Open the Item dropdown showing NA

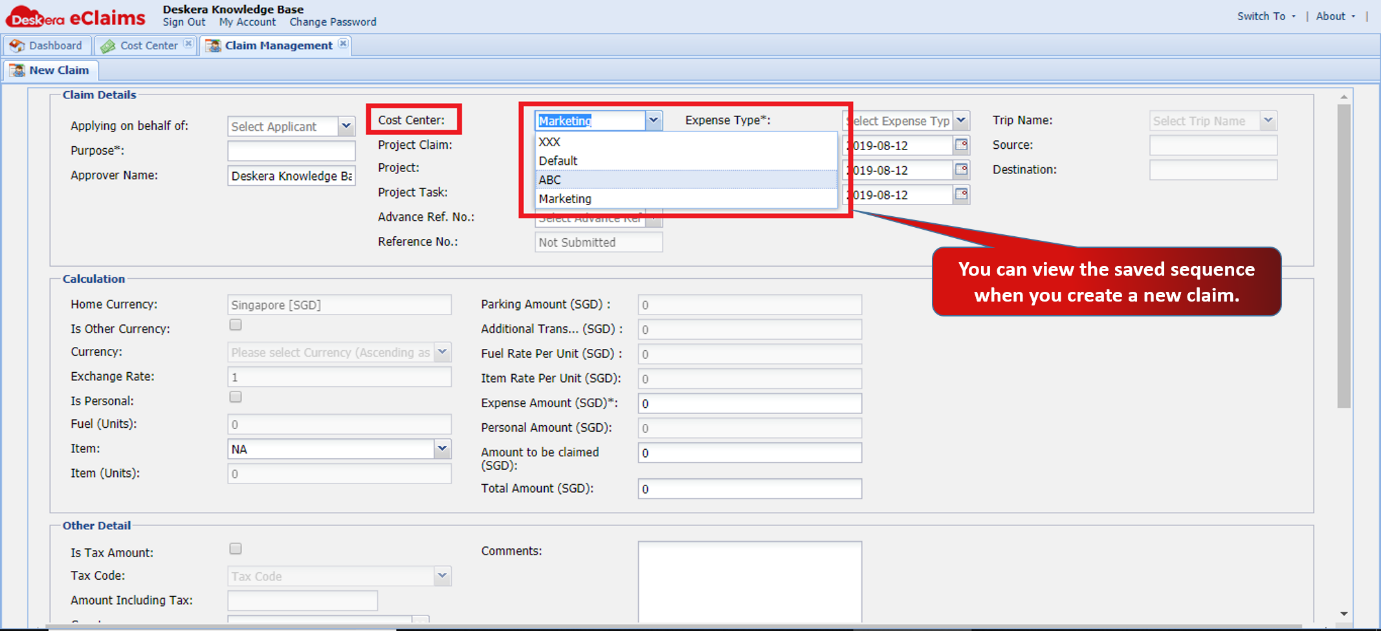click(x=443, y=449)
